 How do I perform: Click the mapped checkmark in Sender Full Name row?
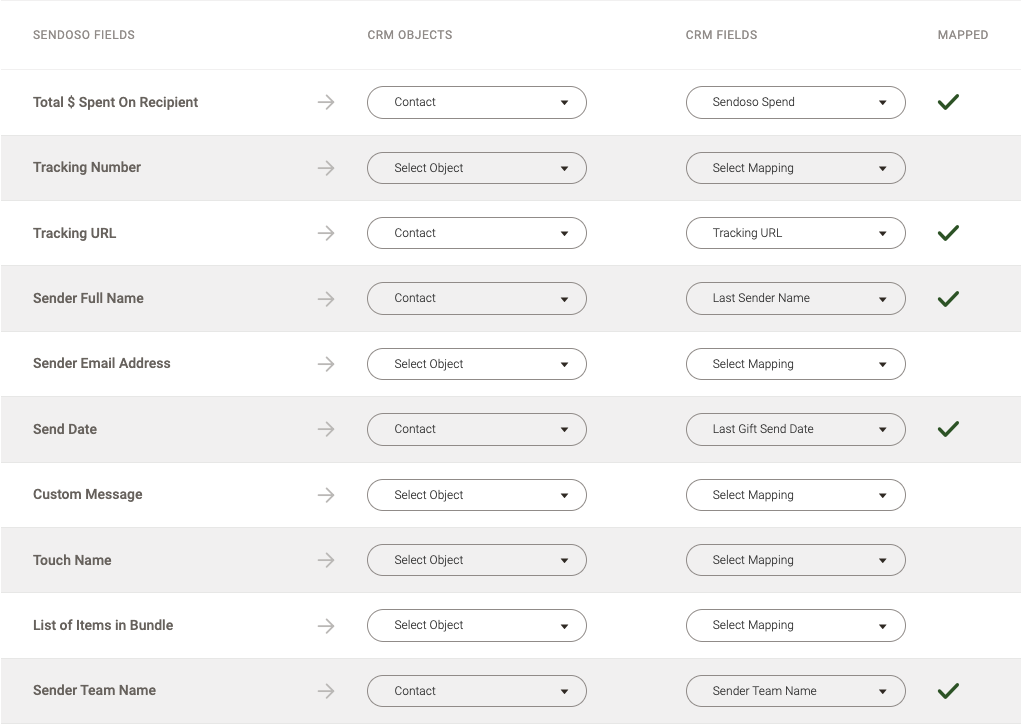click(948, 299)
